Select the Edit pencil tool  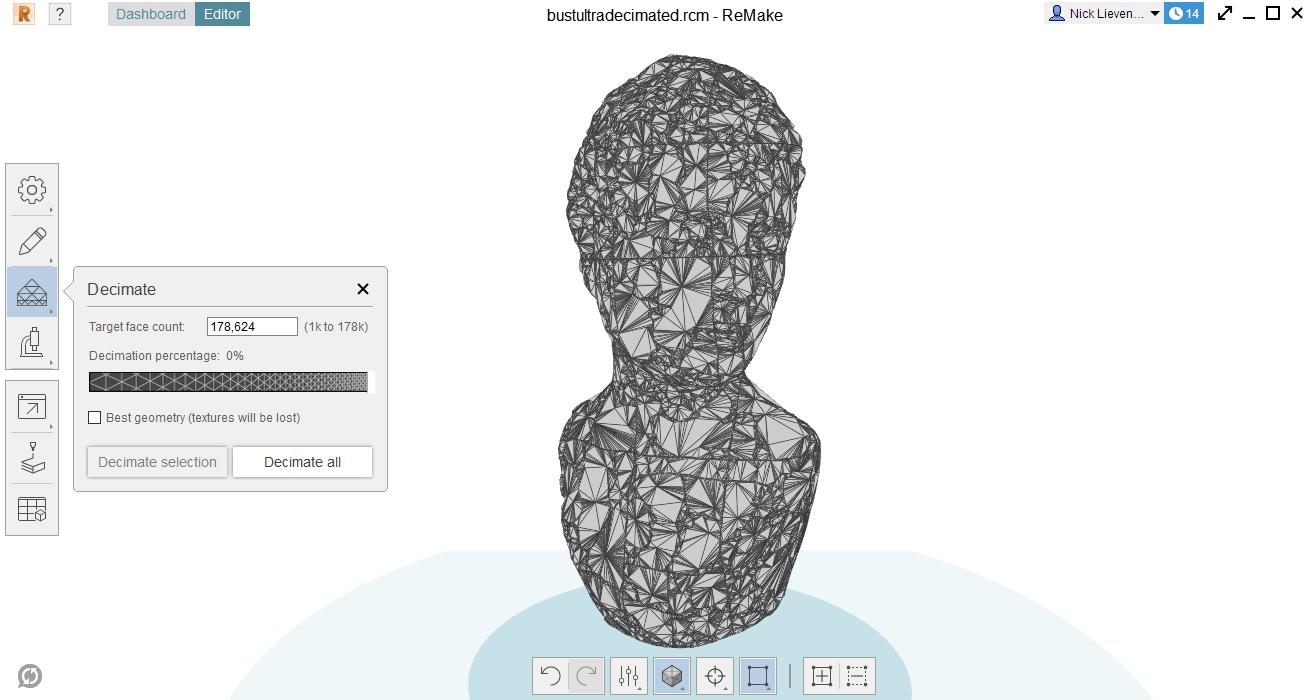tap(32, 241)
